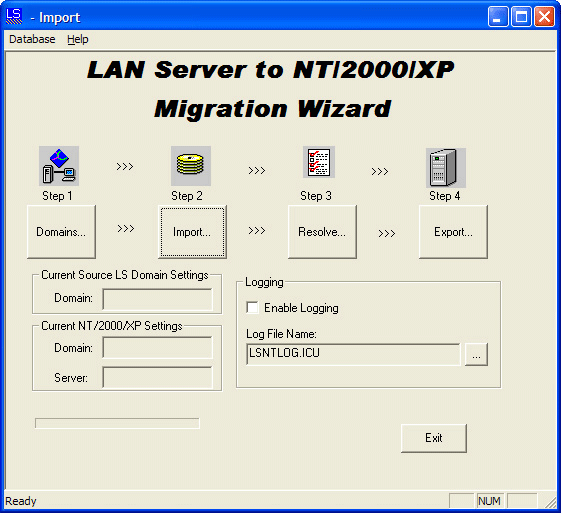Minimize the Import window
Screen dimensions: 561x513
coord(498,17)
